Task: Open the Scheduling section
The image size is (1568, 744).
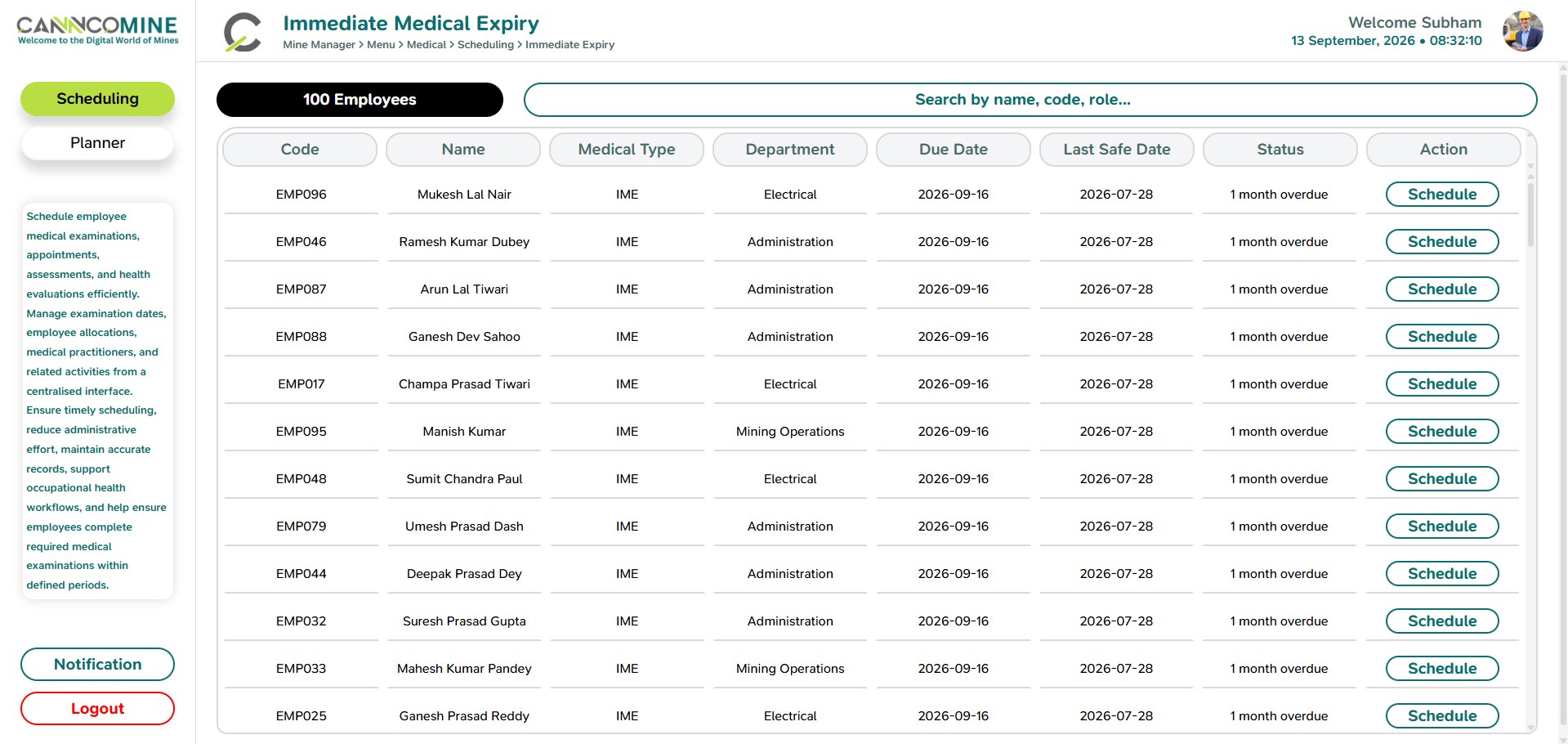Action: [x=97, y=99]
